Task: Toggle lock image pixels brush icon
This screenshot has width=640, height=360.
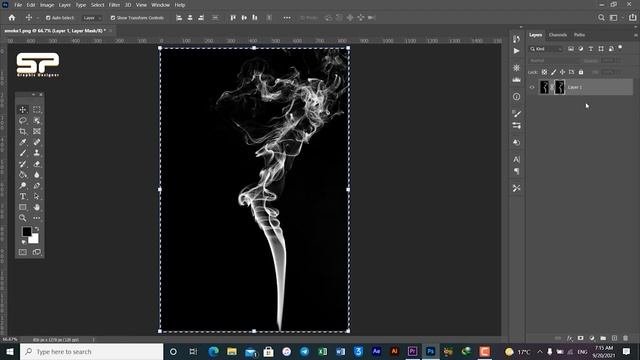Action: (x=553, y=72)
